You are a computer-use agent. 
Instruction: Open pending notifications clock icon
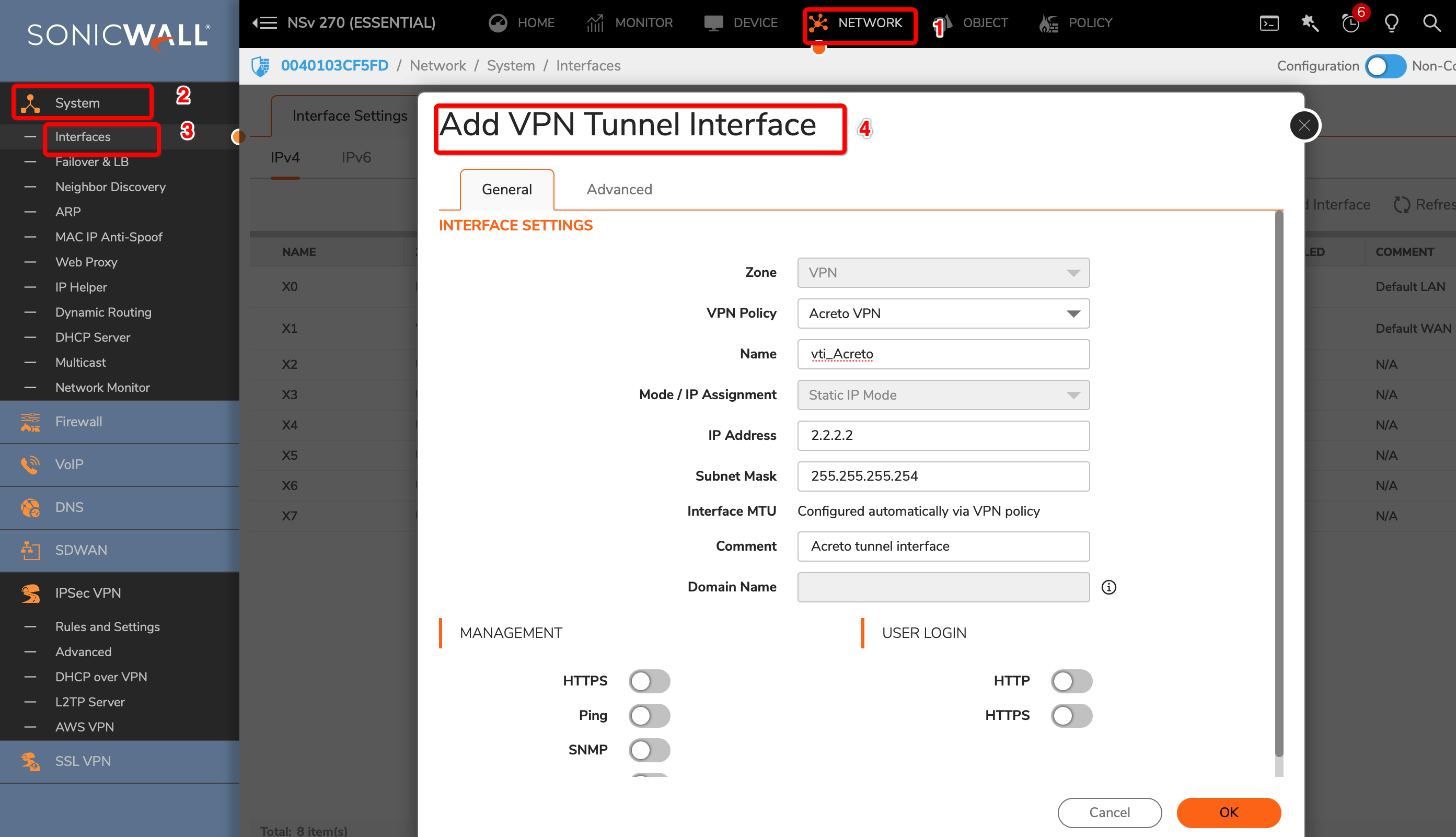point(1351,23)
